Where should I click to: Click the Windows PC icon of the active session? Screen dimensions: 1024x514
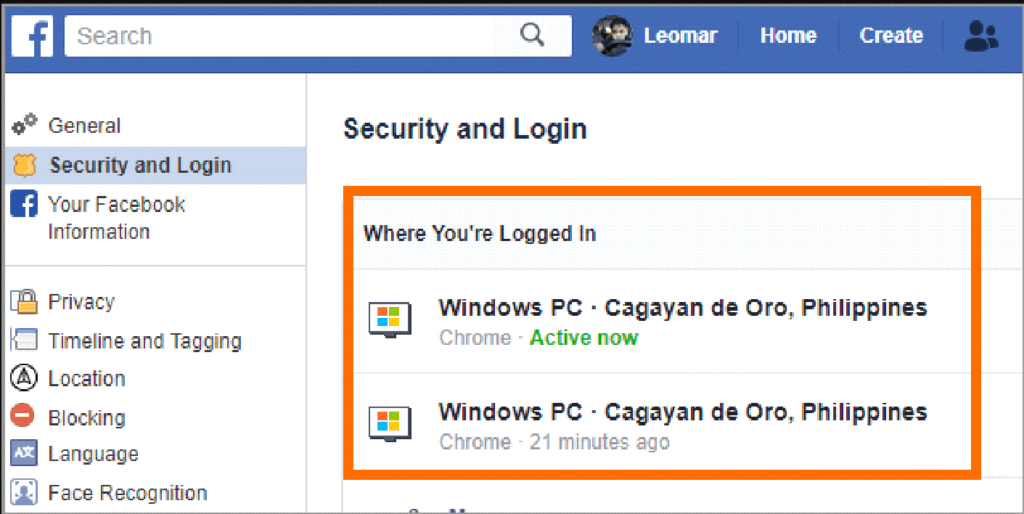[389, 320]
